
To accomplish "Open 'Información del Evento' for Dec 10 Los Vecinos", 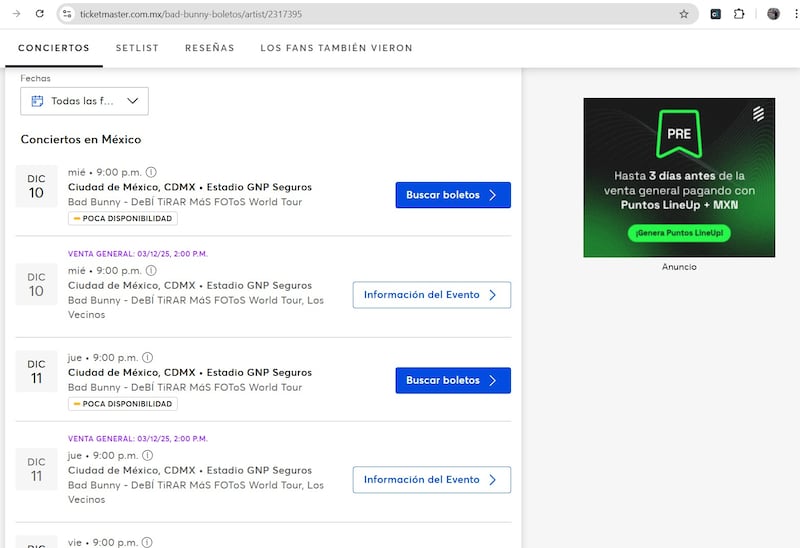I will [x=431, y=295].
